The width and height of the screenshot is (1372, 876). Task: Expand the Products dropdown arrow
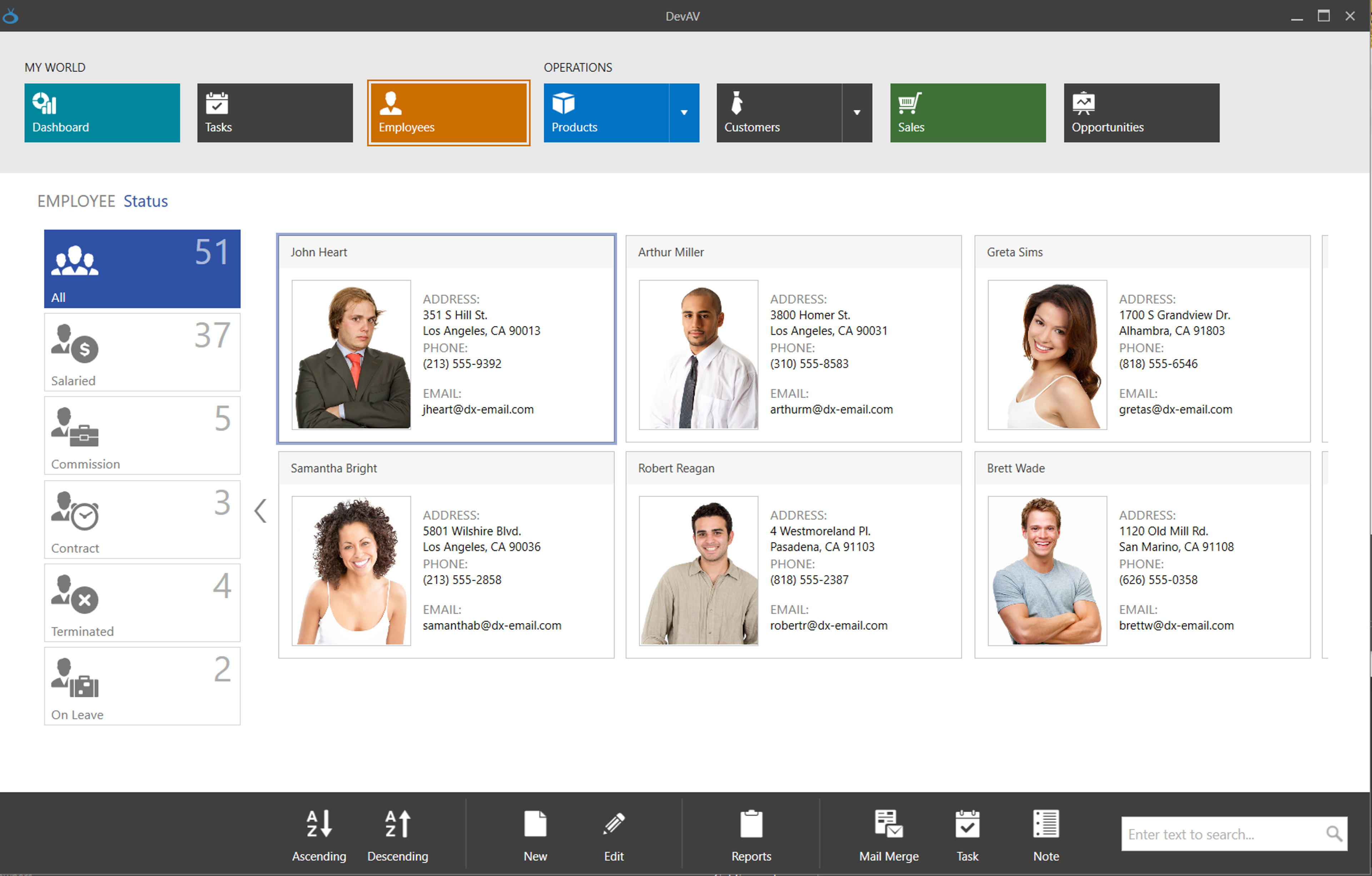(684, 113)
